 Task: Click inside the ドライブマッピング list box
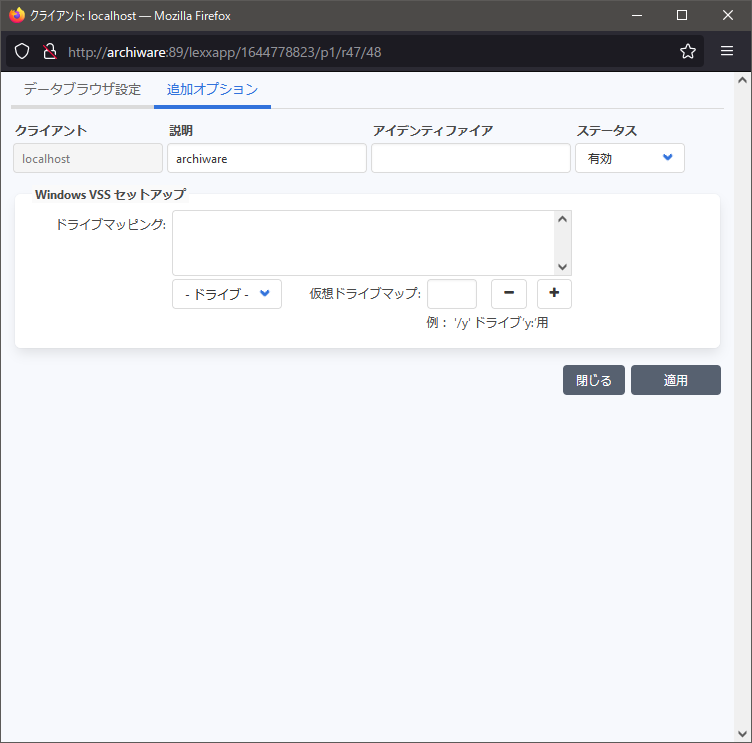pos(363,242)
